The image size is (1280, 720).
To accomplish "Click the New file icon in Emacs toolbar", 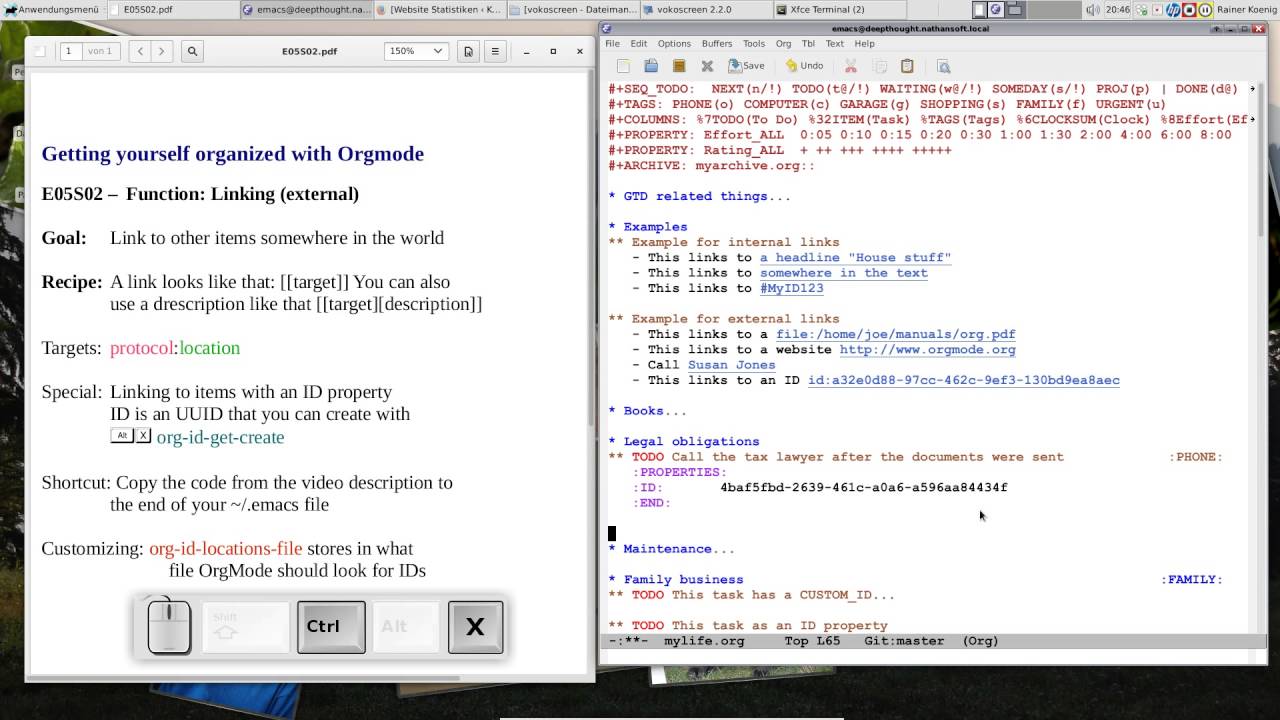I will tap(623, 66).
